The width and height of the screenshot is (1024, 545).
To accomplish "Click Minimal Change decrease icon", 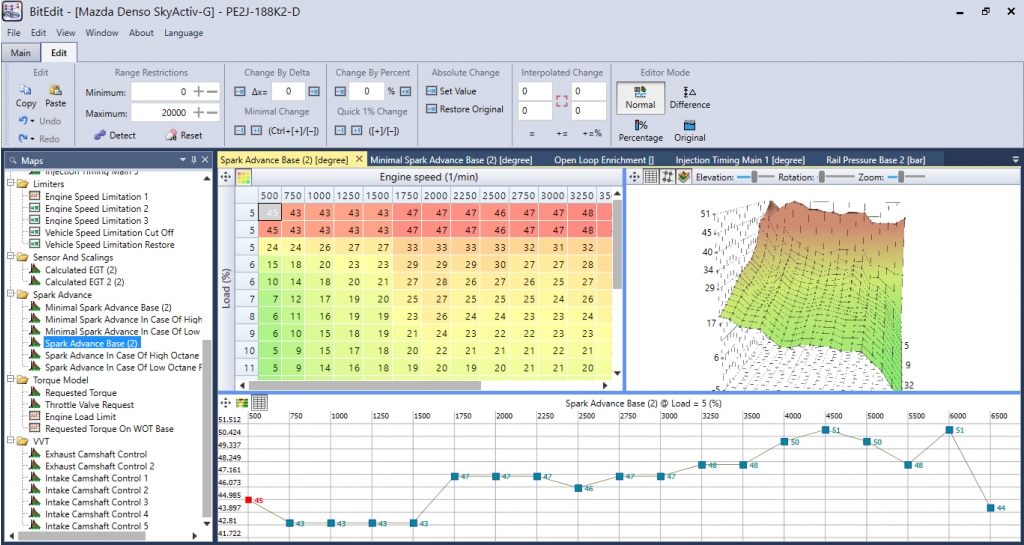I will pyautogui.click(x=239, y=131).
